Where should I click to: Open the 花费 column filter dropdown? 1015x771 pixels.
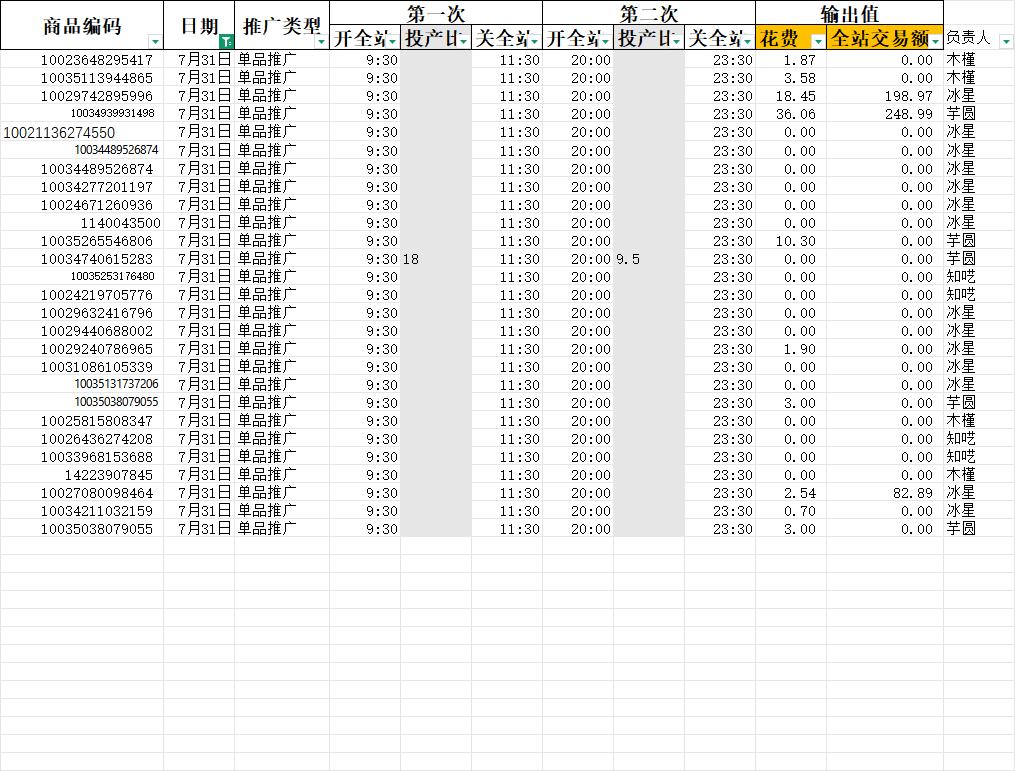[x=818, y=42]
